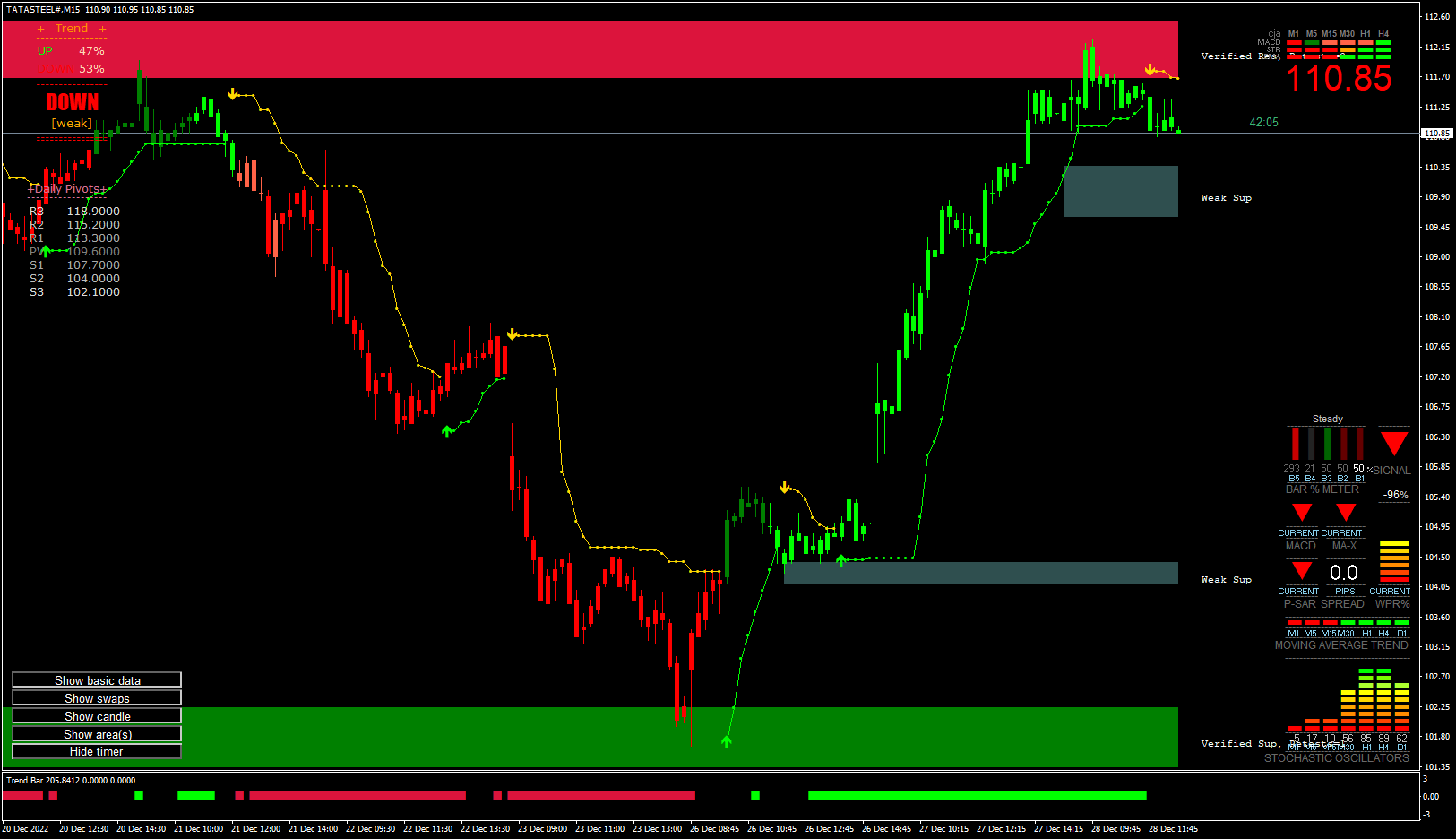Click the Show area(s) button
1456x839 pixels.
97,734
